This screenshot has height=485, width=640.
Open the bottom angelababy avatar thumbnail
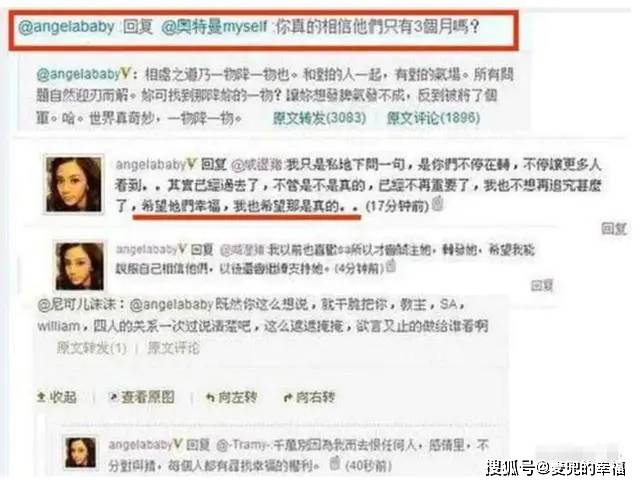[x=80, y=453]
